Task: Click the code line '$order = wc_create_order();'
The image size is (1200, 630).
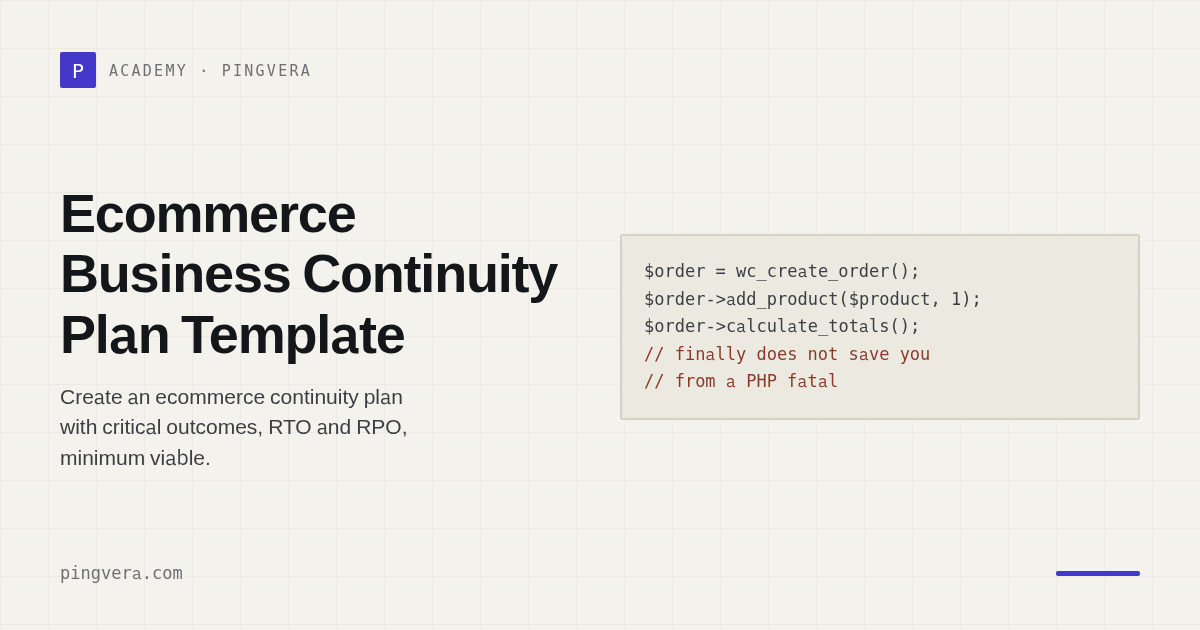Action: tap(781, 271)
